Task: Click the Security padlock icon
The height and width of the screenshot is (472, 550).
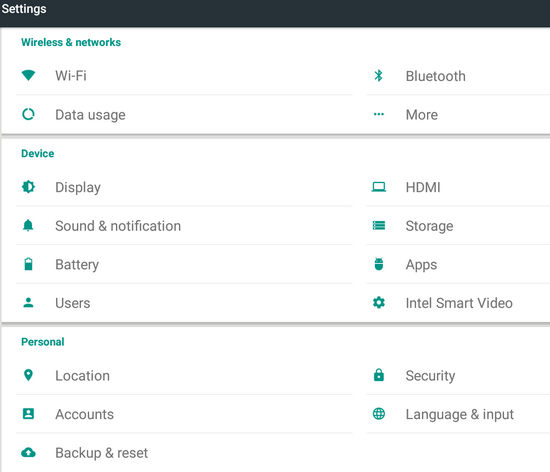Action: (x=378, y=375)
